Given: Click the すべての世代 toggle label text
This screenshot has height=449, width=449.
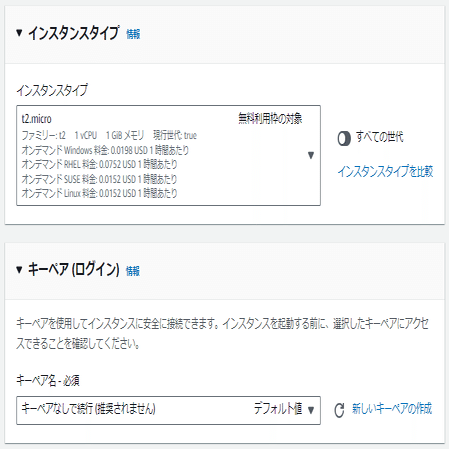Looking at the screenshot, I should (379, 137).
